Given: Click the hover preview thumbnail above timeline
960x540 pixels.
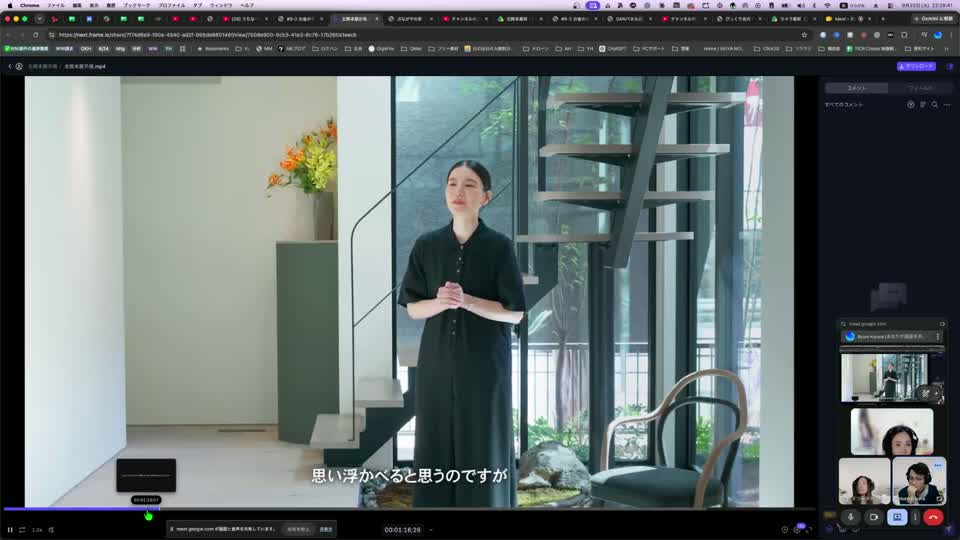Looking at the screenshot, I should [146, 475].
